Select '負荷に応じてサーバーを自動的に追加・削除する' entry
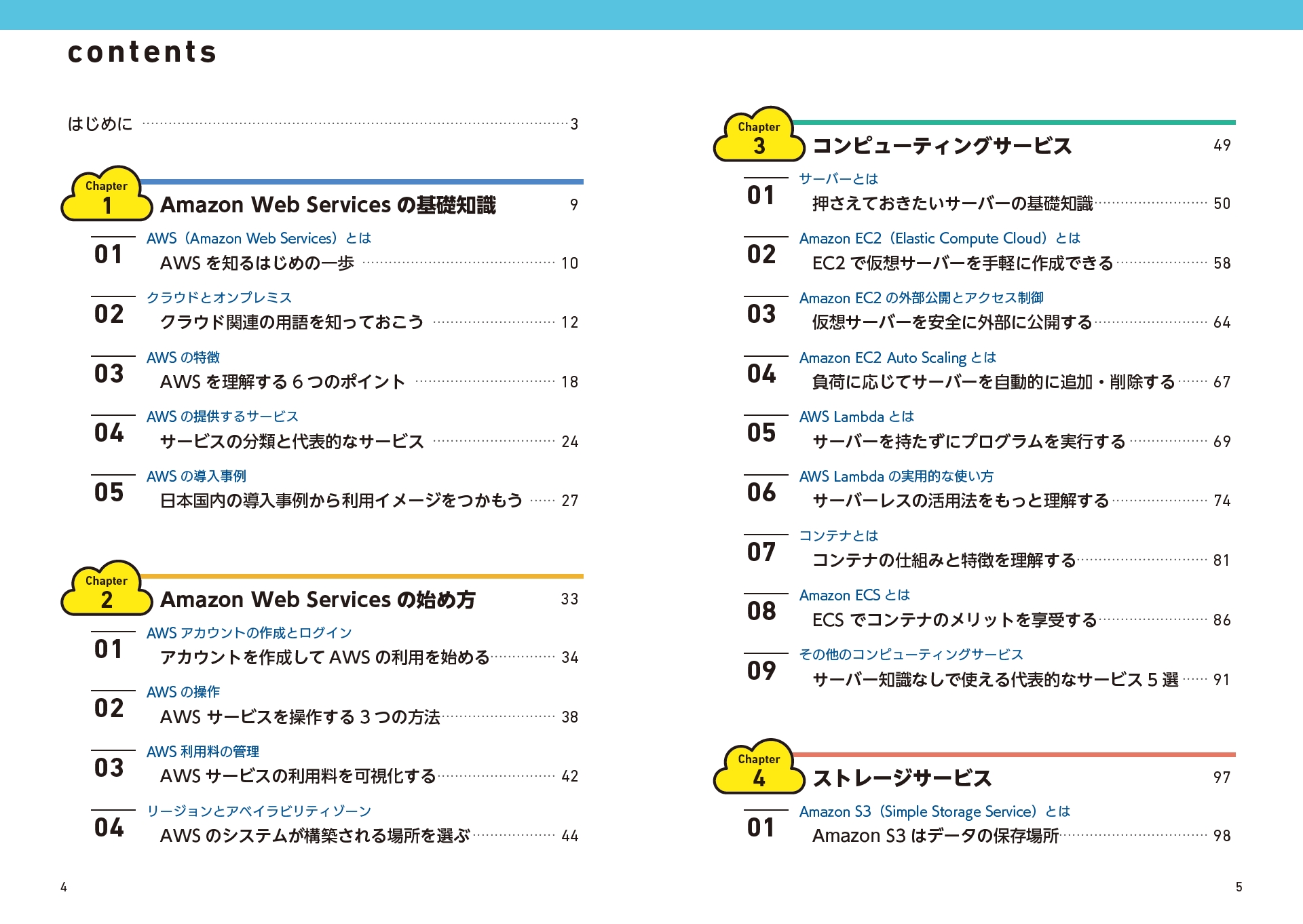The width and height of the screenshot is (1303, 924). pyautogui.click(x=994, y=381)
